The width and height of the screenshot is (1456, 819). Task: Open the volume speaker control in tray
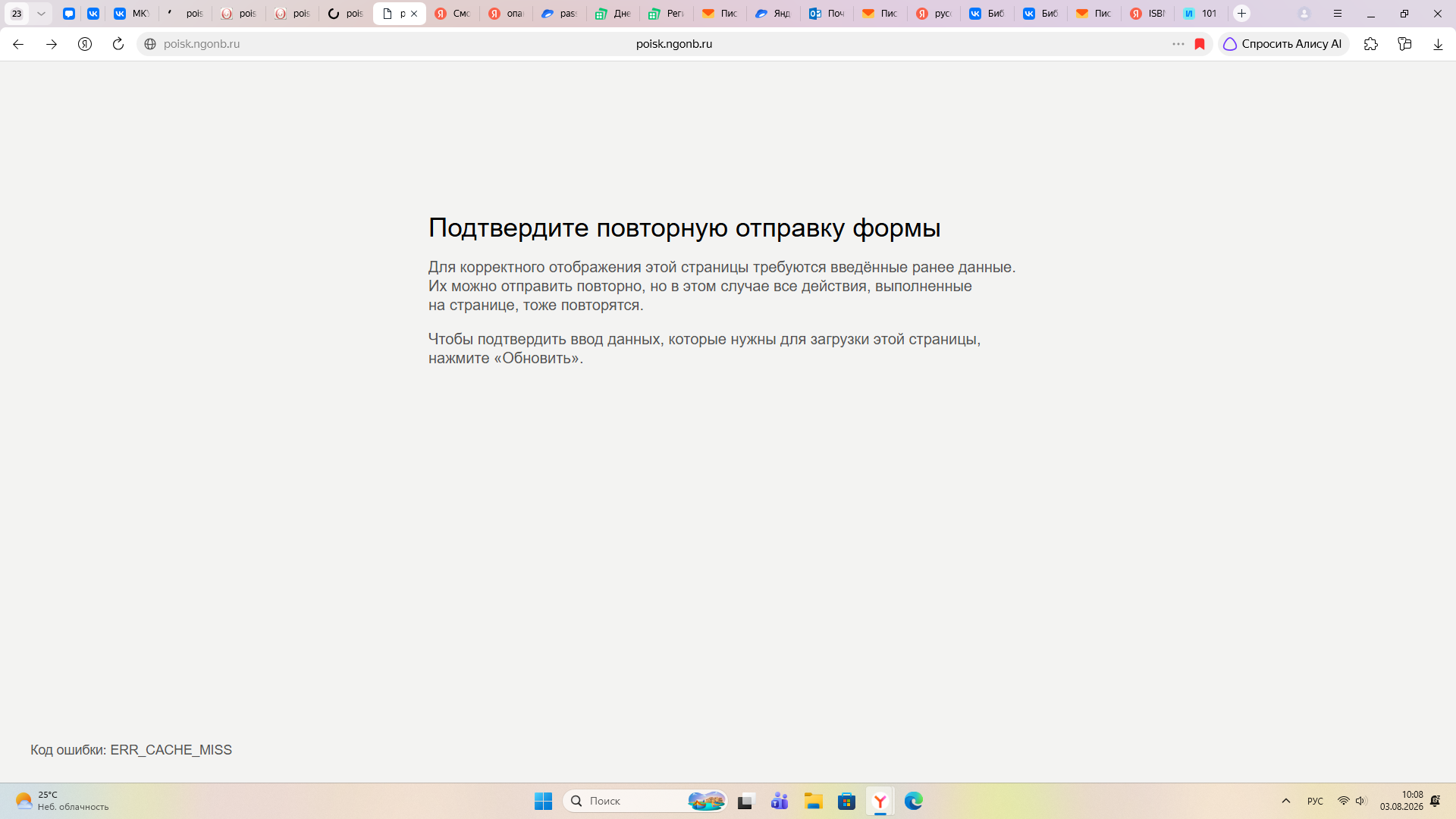[1360, 801]
